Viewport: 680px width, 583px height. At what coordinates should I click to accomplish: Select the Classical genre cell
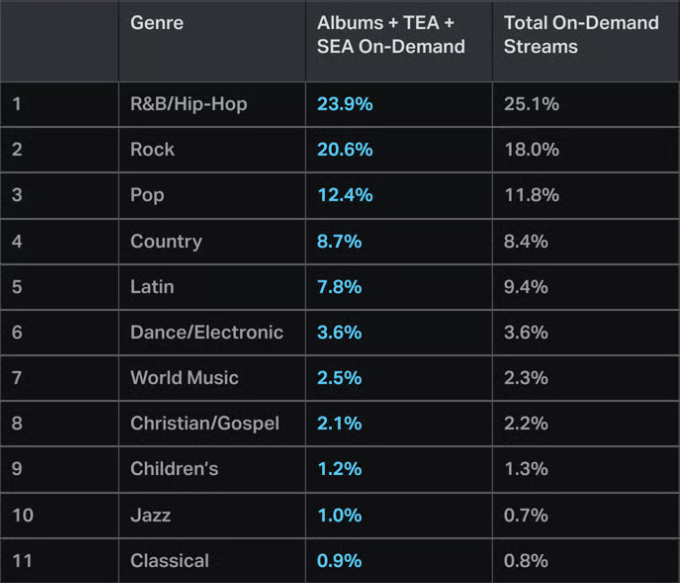(x=170, y=561)
